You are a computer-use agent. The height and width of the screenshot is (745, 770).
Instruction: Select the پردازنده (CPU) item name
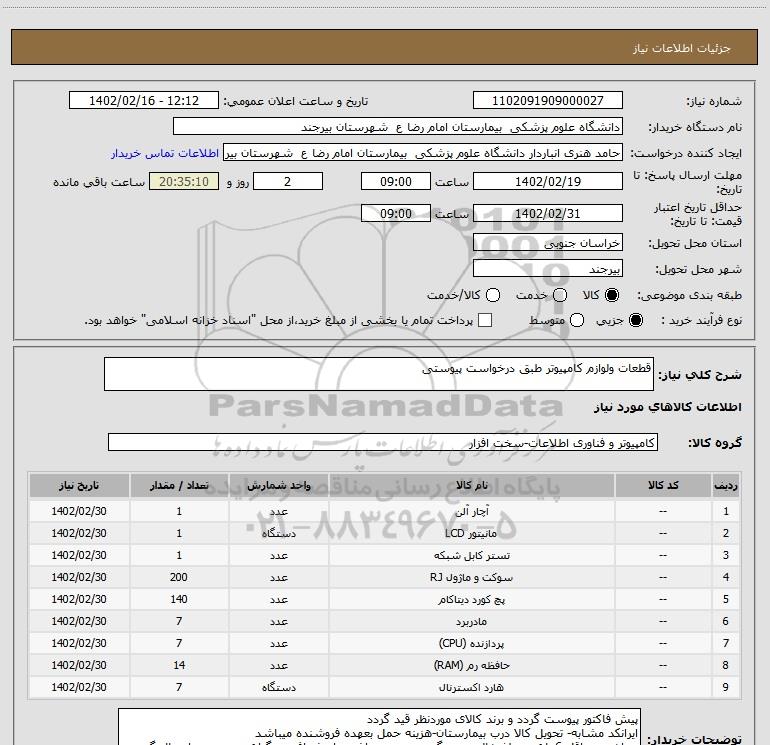[x=471, y=643]
